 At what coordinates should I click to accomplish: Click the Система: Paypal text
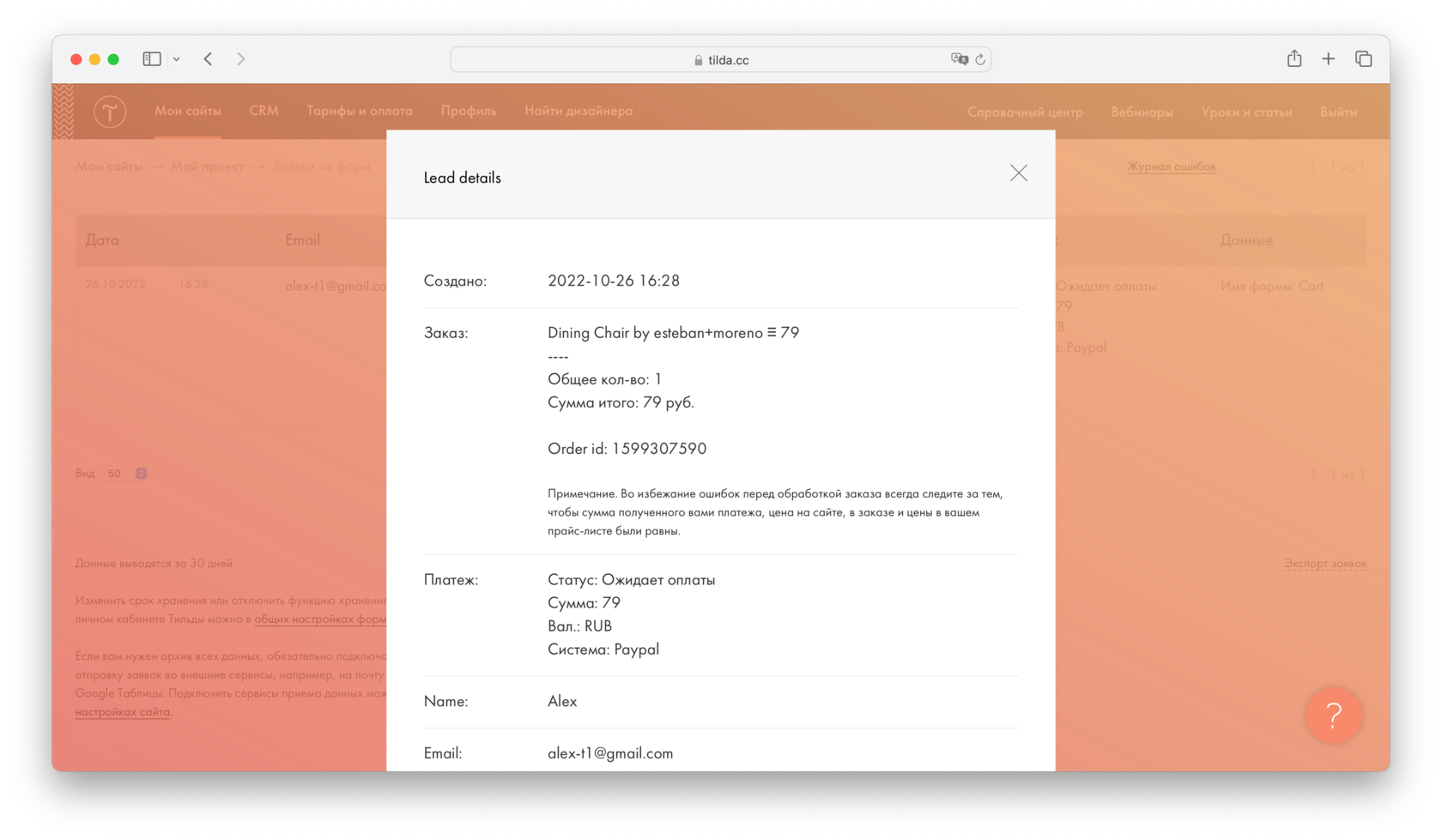(x=603, y=650)
